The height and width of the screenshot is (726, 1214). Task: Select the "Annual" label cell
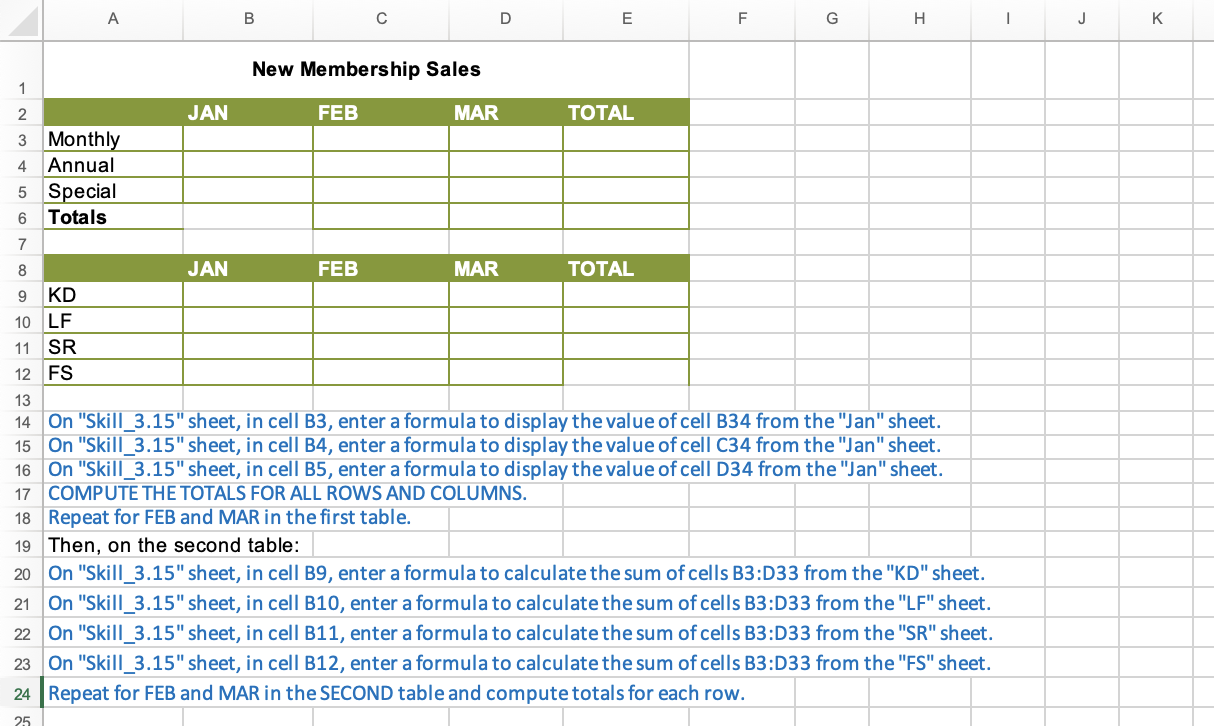point(112,165)
